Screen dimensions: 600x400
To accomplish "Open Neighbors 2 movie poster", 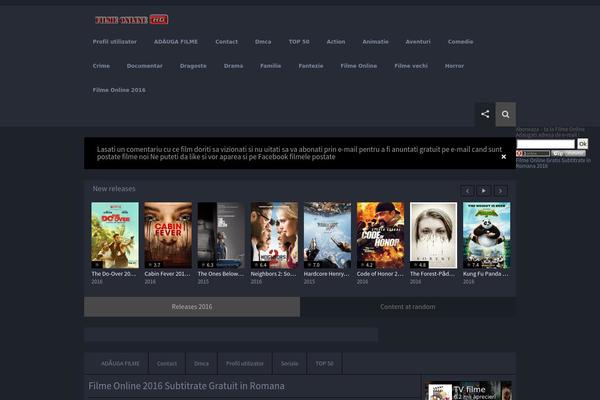I will 274,235.
